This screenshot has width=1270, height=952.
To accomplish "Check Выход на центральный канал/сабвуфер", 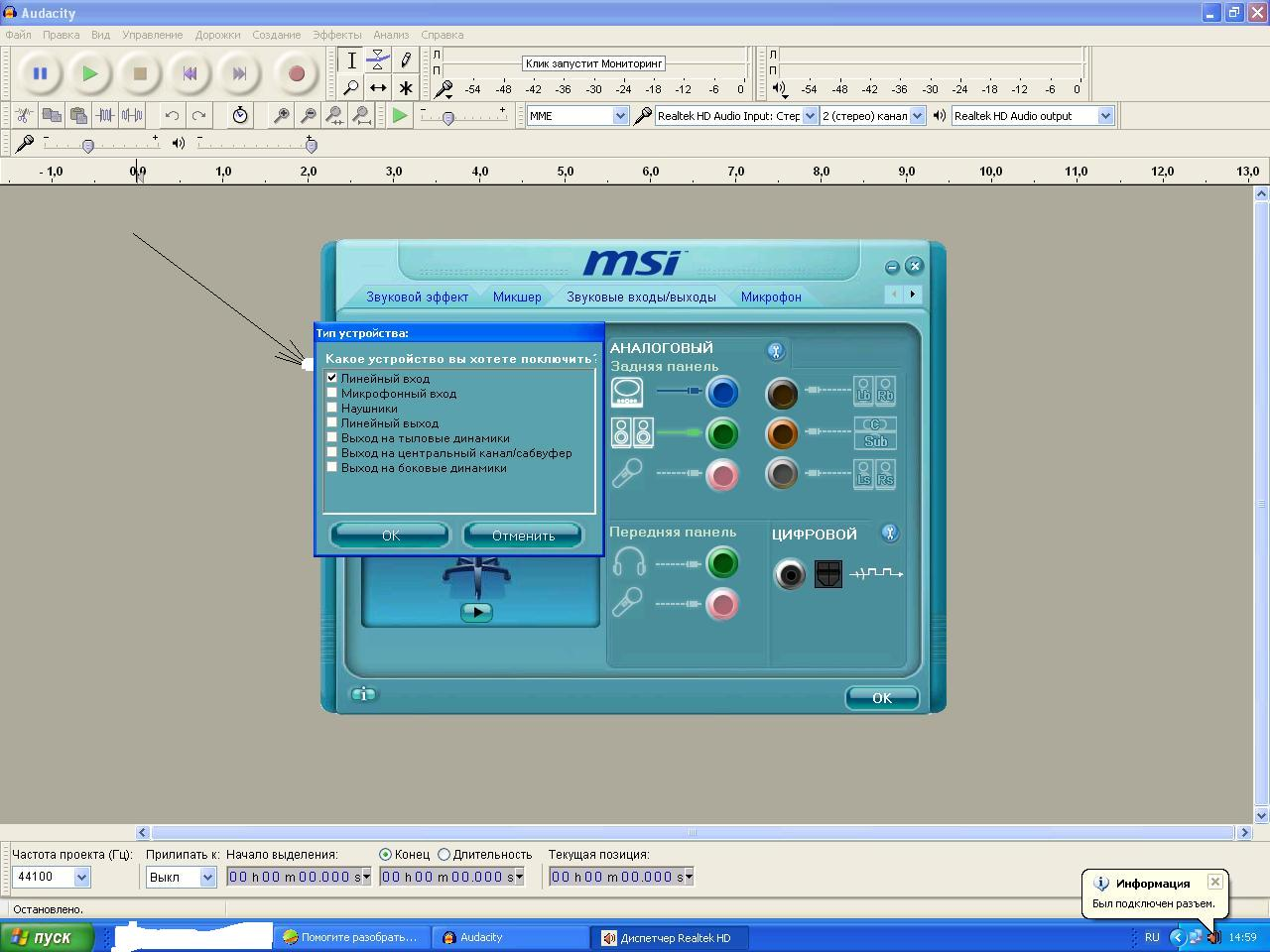I will pyautogui.click(x=332, y=452).
